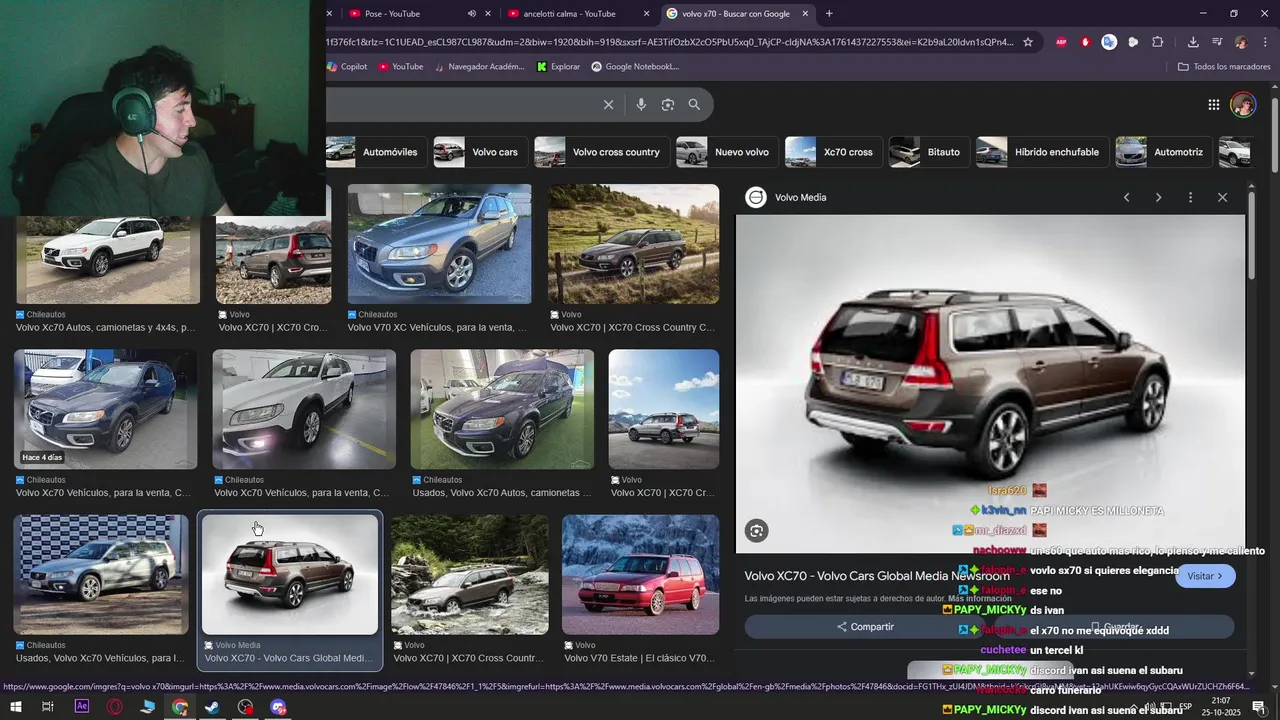Bookmark this page with the star icon
The width and height of the screenshot is (1280, 720).
1027,42
